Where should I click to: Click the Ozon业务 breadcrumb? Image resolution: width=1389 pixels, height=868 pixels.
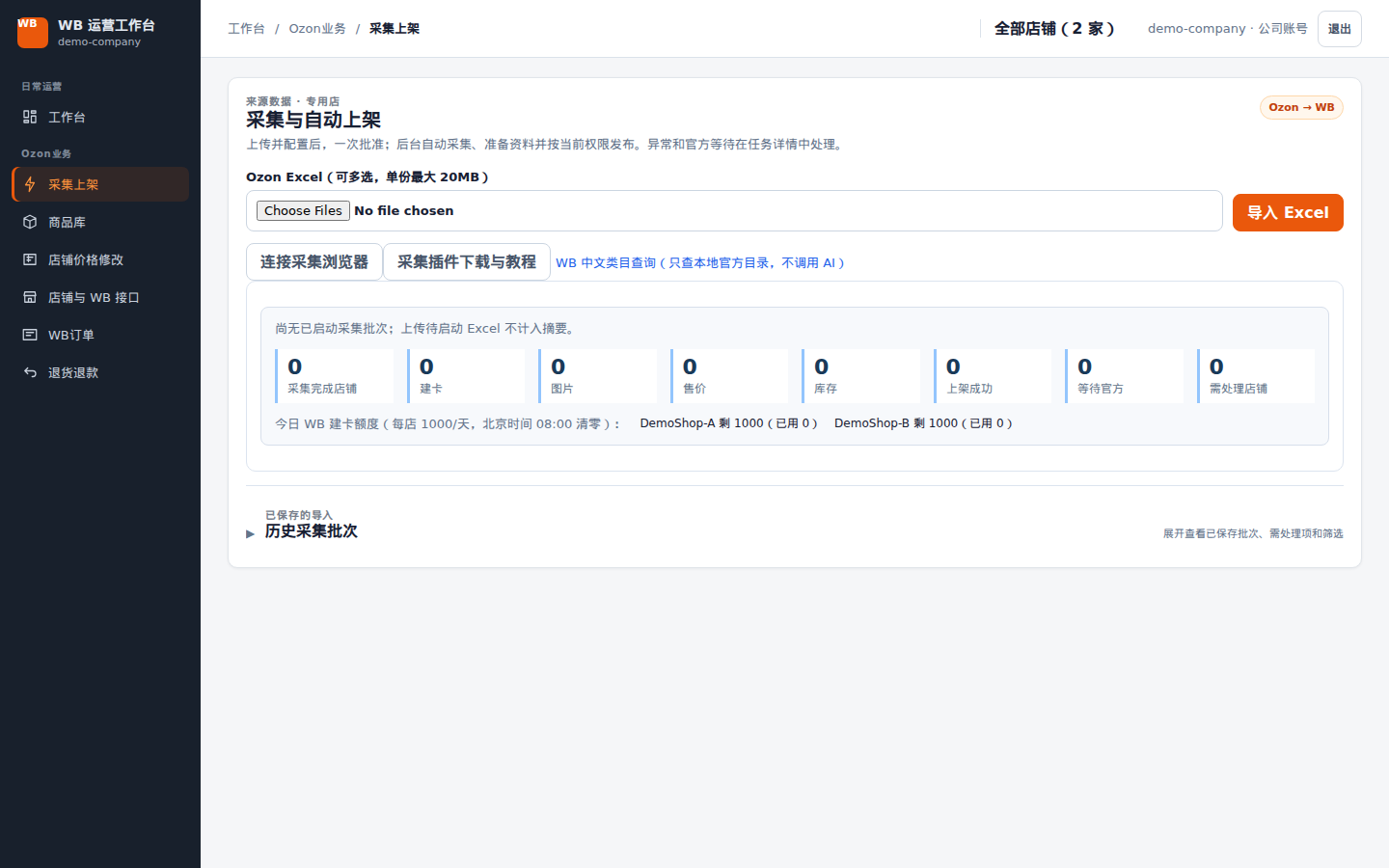[x=317, y=29]
